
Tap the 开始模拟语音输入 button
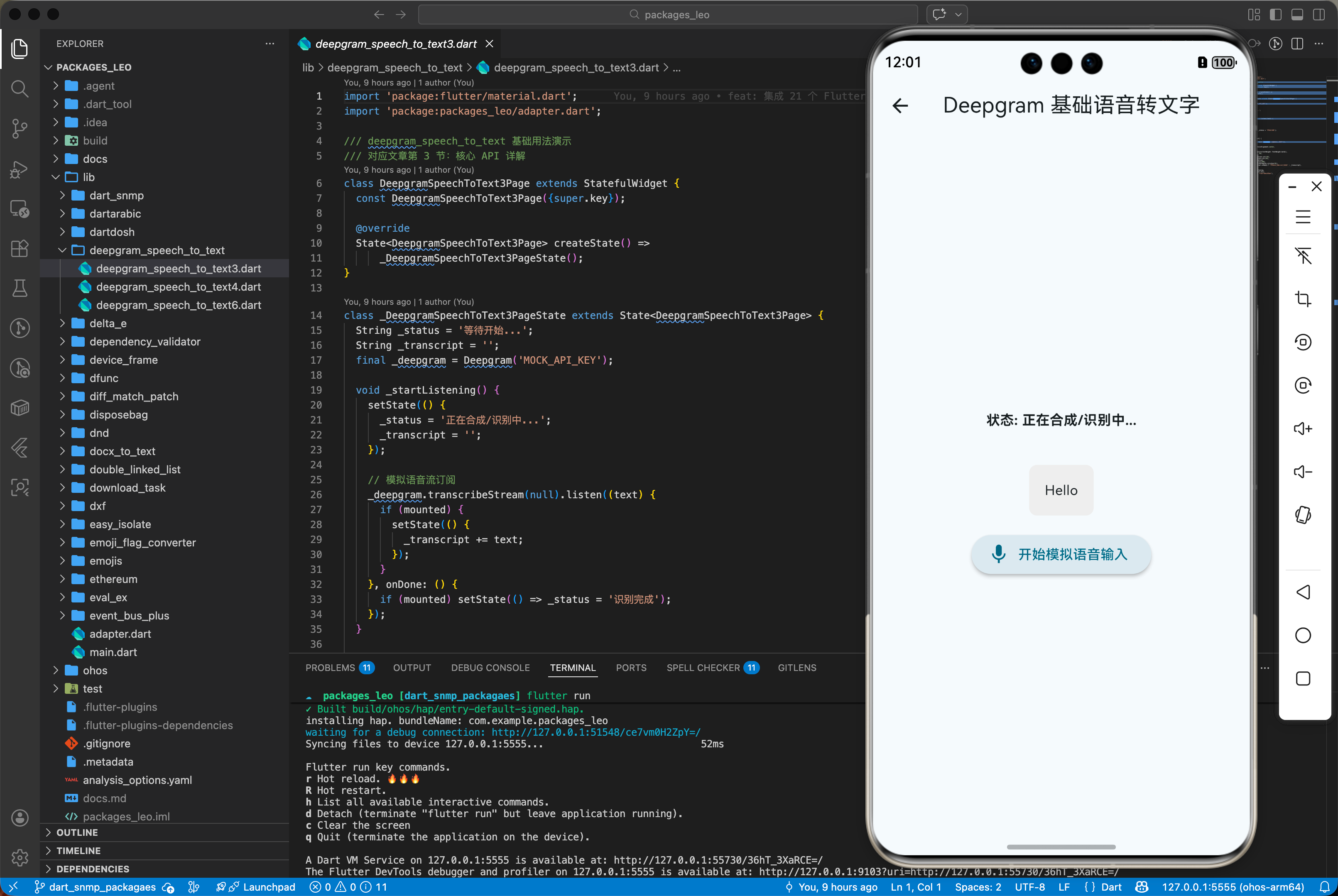pos(1061,554)
